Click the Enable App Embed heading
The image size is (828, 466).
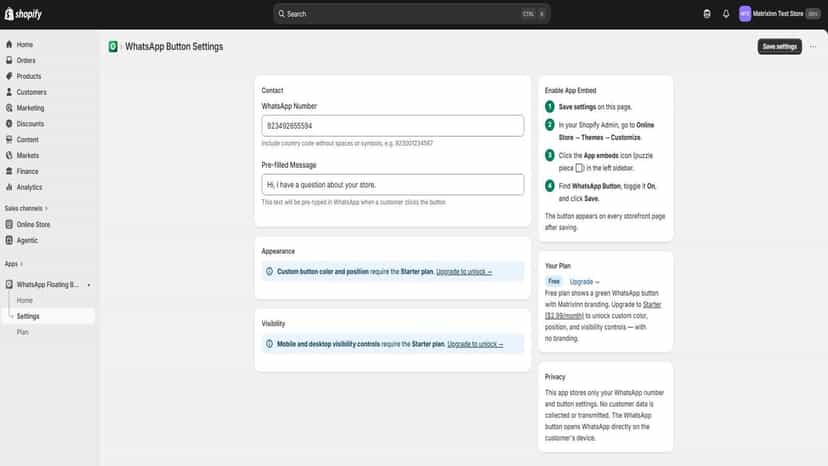coord(570,90)
